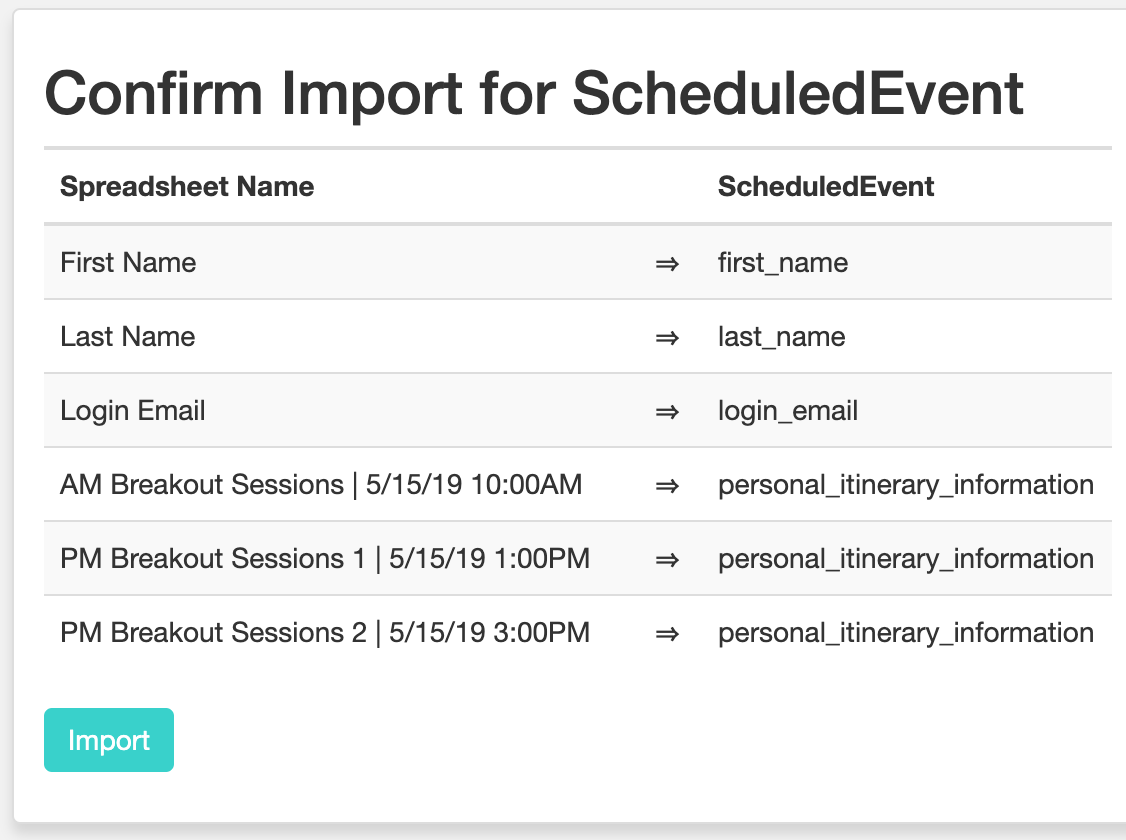Screen dimensions: 1126x840
Task: Click the arrow for PM Breakout Sessions 2
Action: 668,632
